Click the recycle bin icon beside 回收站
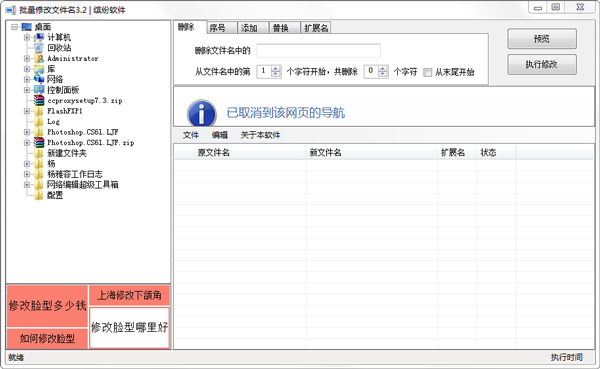600x369 pixels. click(x=39, y=48)
